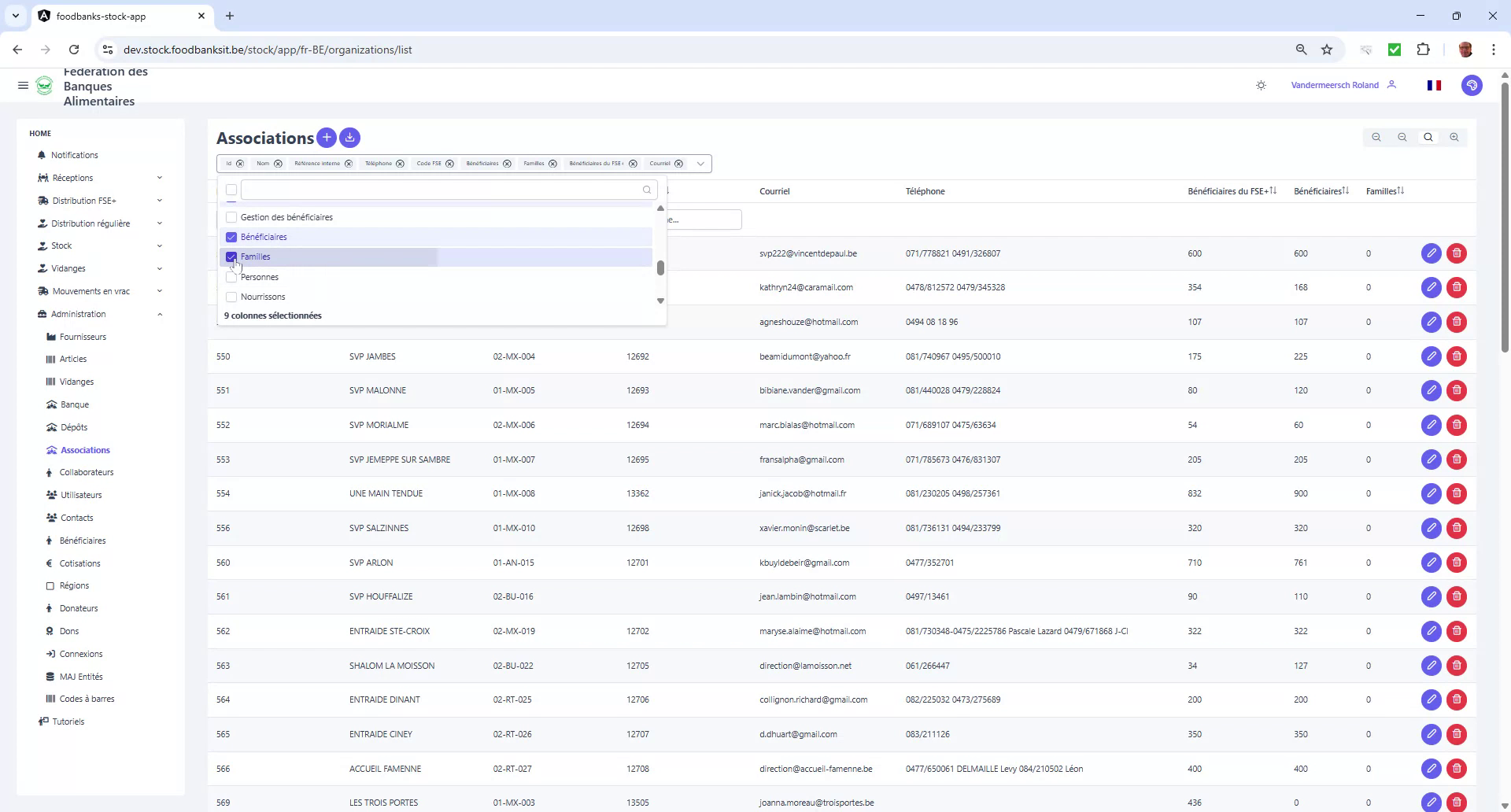Viewport: 1511px width, 812px height.
Task: Expand hidden filter chips with chevron arrow
Action: click(x=700, y=163)
